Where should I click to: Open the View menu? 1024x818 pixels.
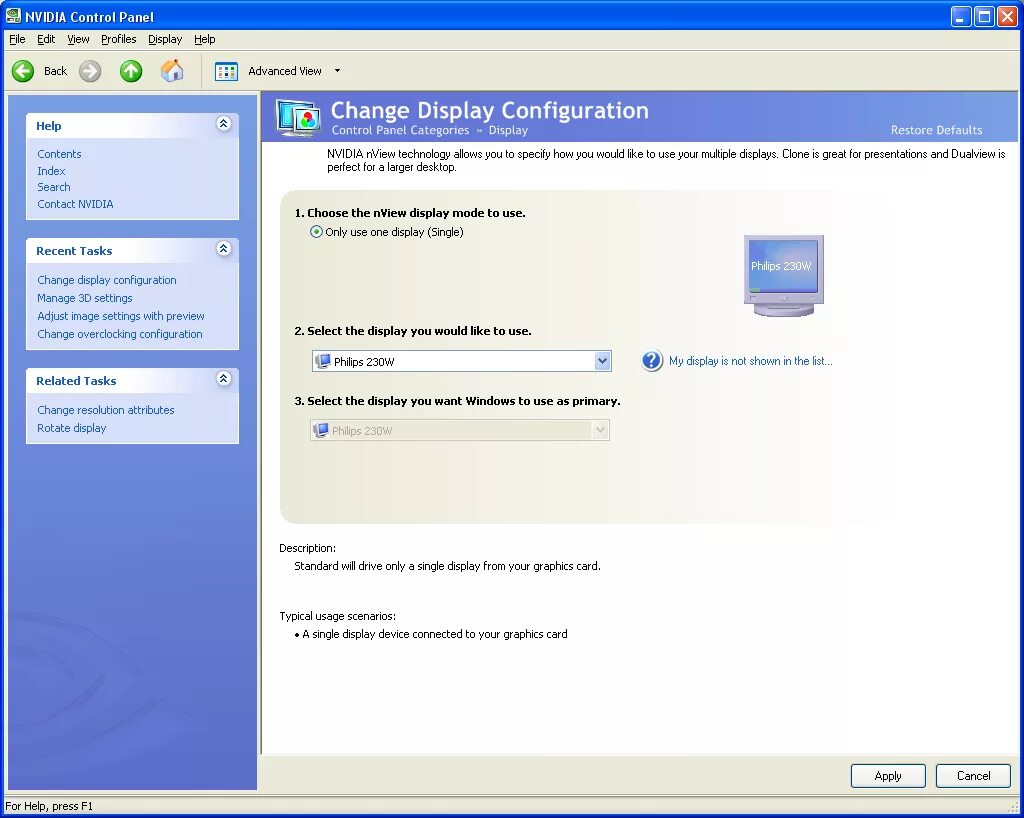click(x=78, y=39)
